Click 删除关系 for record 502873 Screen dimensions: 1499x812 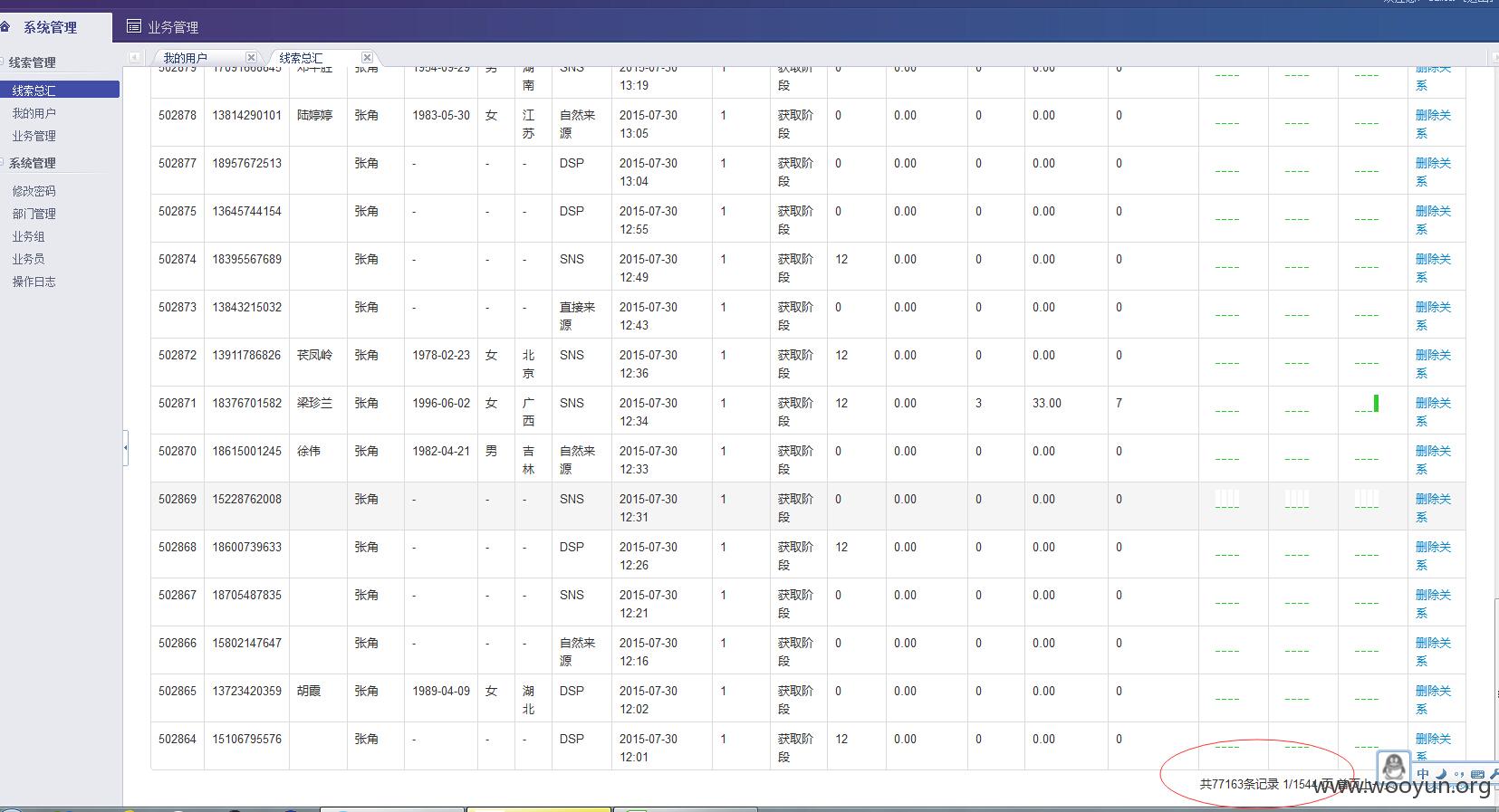click(1433, 316)
